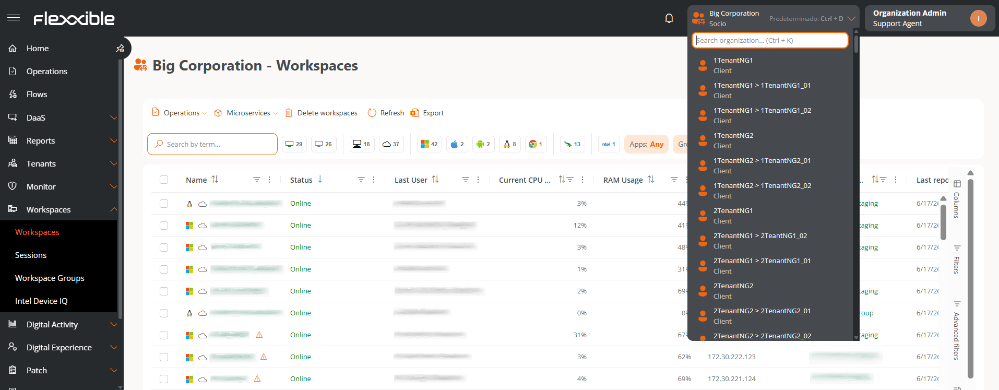Expand the Patch sidebar section
The width and height of the screenshot is (999, 390).
113,370
